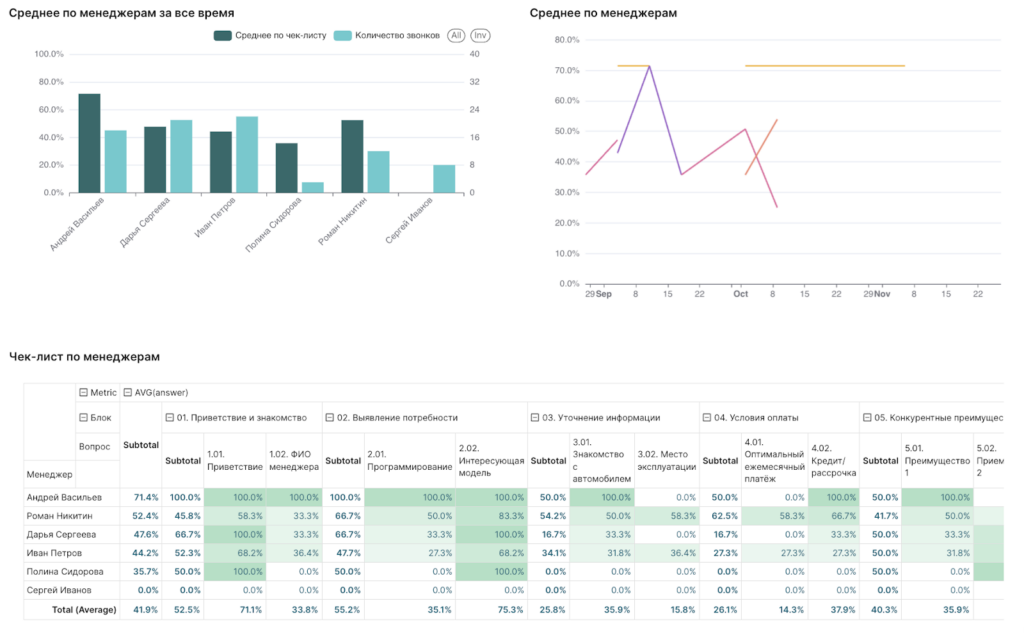The height and width of the screenshot is (633, 1024).
Task: Click the 'Inv' legend invert button
Action: point(481,35)
